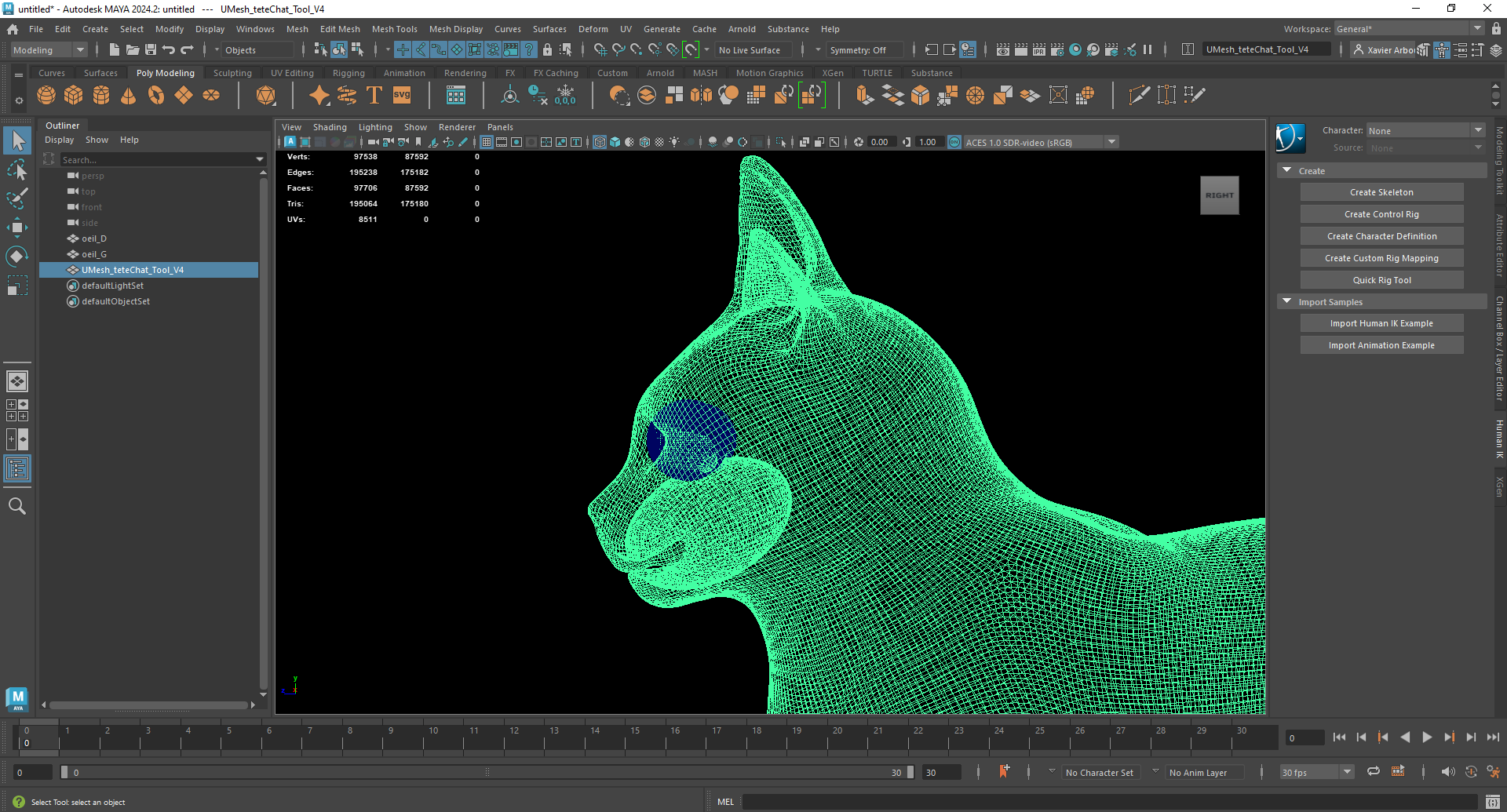Toggle the pause viewport button
Screen dimensions: 1507x812
point(1148,49)
